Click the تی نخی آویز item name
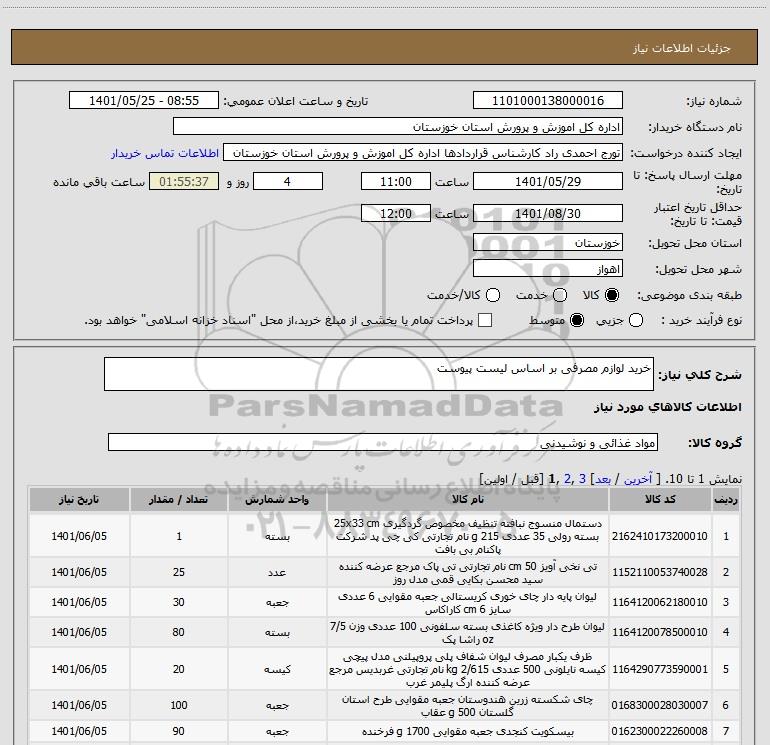770x745 pixels. [x=468, y=573]
